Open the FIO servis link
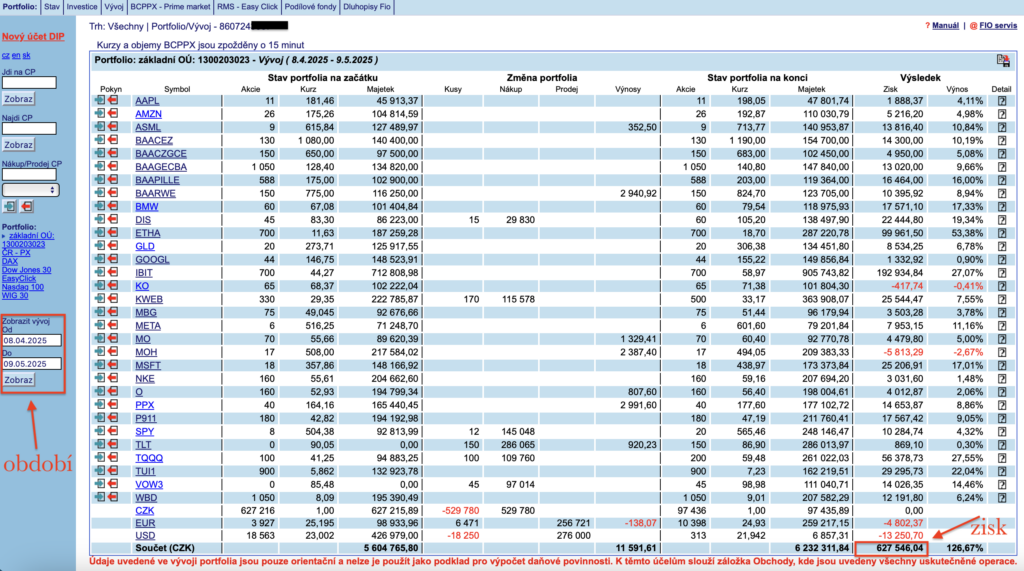This screenshot has height=571, width=1024. (998, 25)
